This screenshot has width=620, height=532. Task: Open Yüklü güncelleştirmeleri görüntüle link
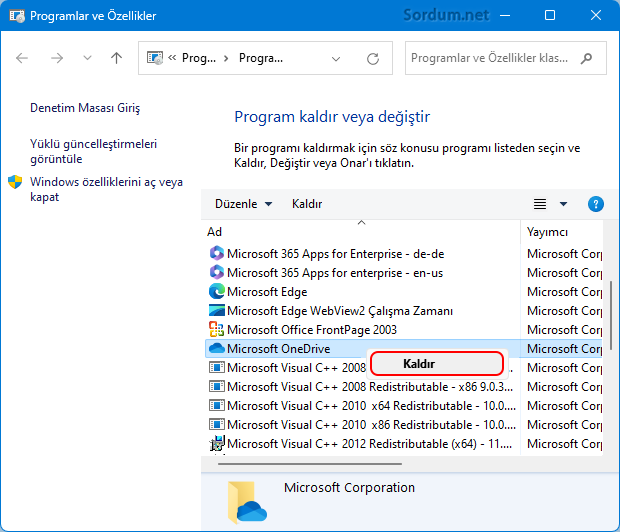[x=93, y=151]
